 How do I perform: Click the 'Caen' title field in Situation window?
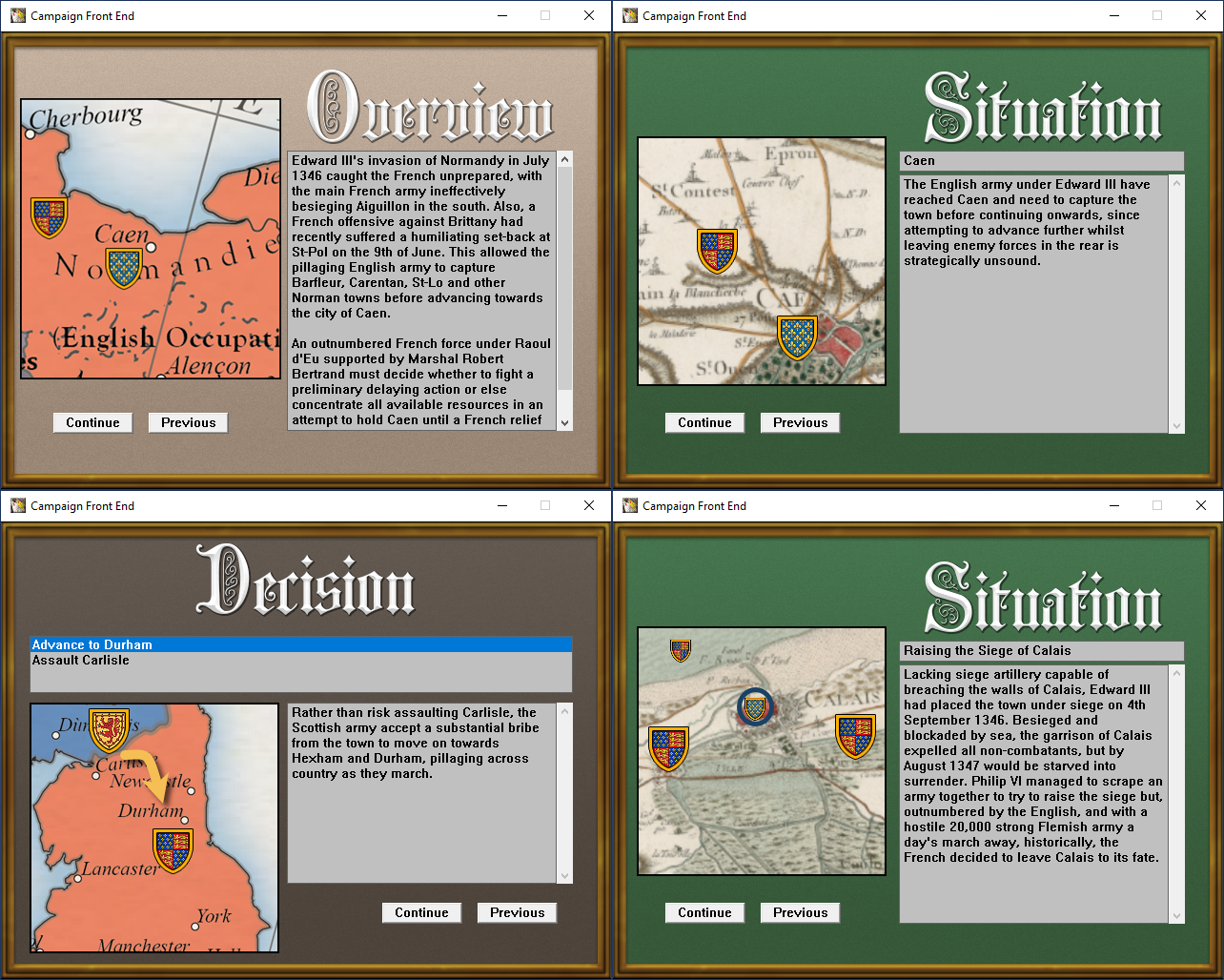(1042, 161)
